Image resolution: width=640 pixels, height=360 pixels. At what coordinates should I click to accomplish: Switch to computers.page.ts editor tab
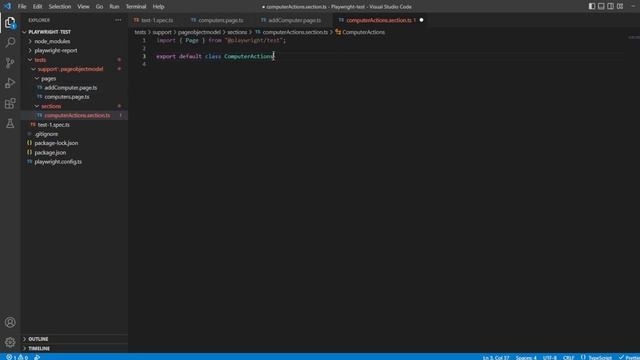(220, 20)
